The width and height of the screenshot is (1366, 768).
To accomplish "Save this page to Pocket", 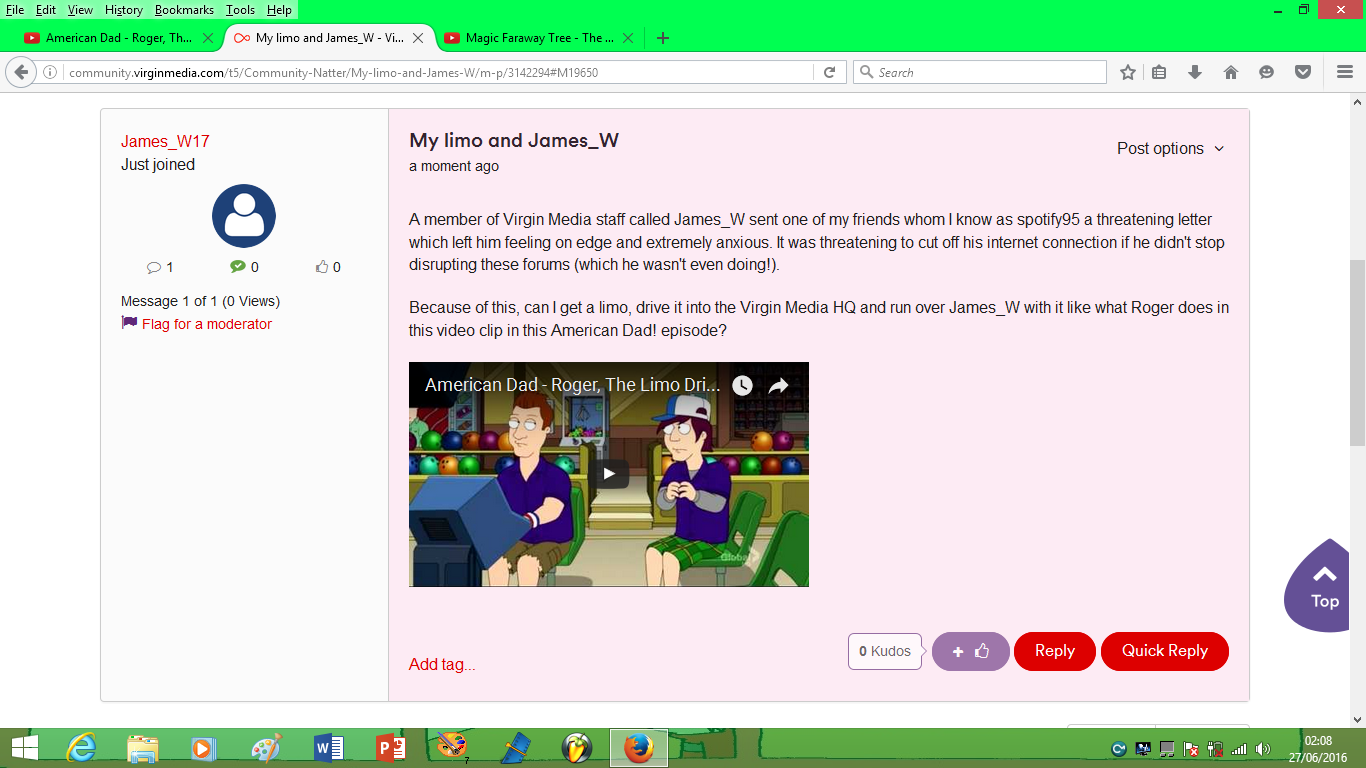I will [x=1302, y=71].
